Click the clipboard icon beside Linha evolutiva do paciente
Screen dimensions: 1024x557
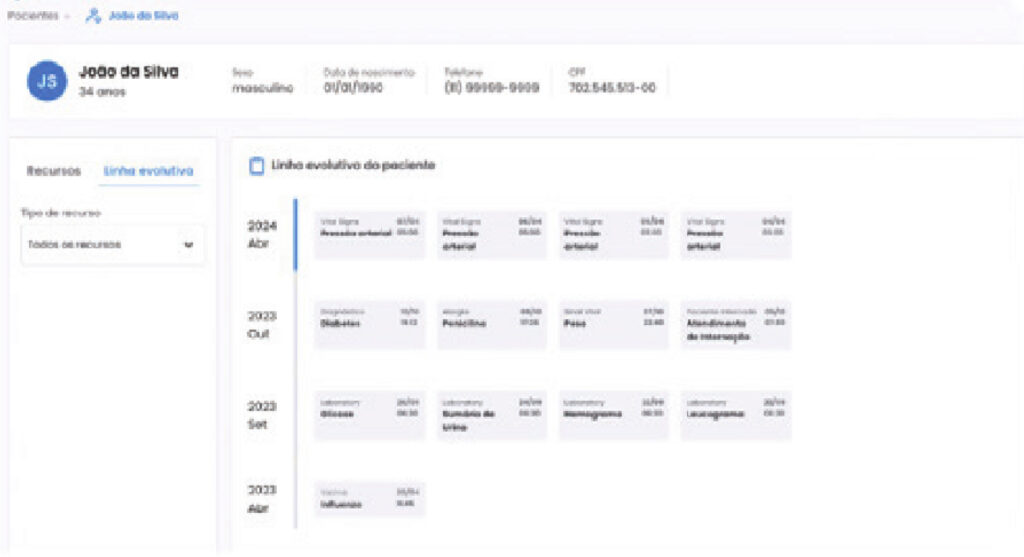[256, 166]
